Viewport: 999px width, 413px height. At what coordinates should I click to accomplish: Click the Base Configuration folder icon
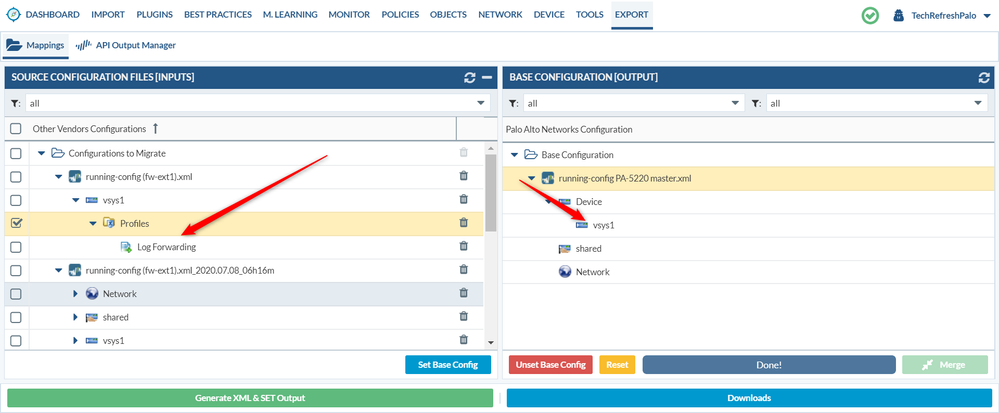click(x=531, y=154)
